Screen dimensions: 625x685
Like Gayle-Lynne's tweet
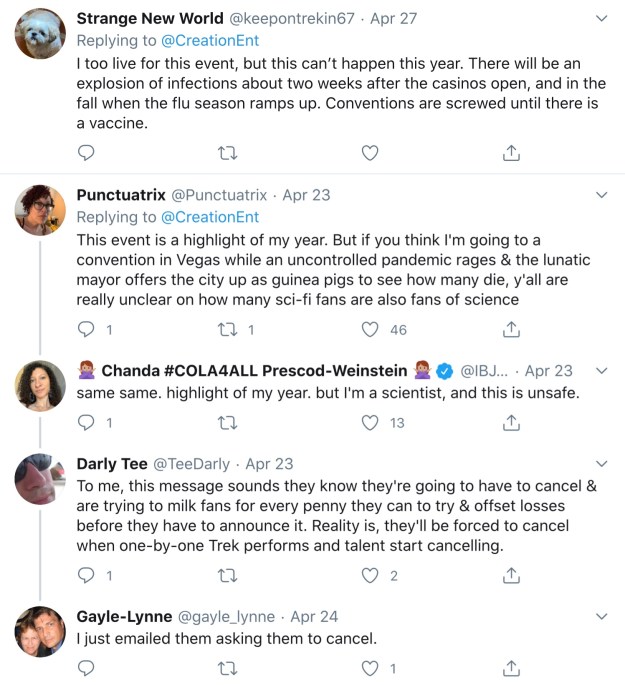click(370, 668)
